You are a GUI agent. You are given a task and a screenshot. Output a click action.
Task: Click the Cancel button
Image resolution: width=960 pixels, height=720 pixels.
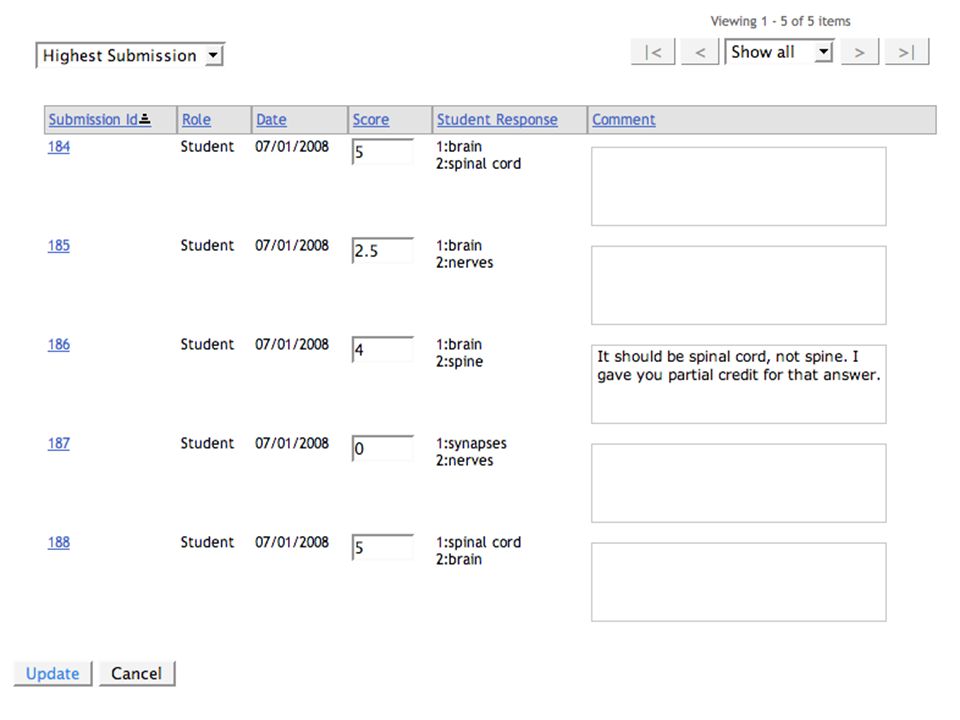tap(137, 673)
